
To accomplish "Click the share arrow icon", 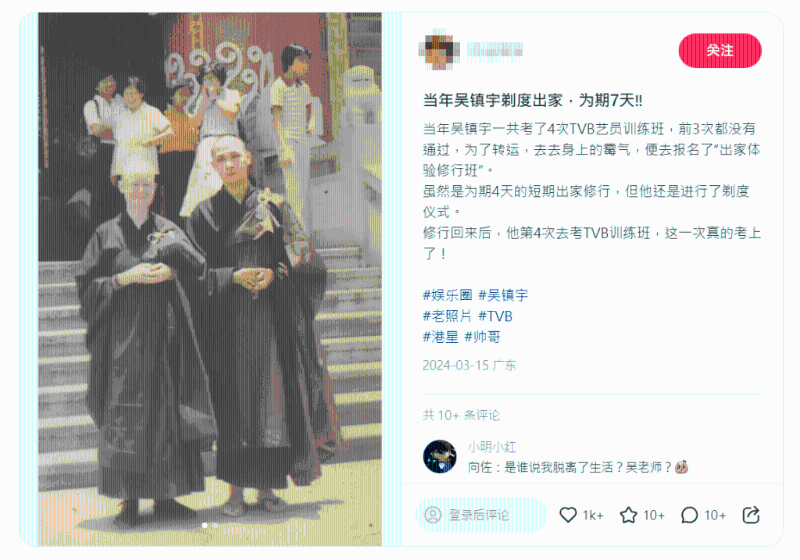I will click(751, 515).
